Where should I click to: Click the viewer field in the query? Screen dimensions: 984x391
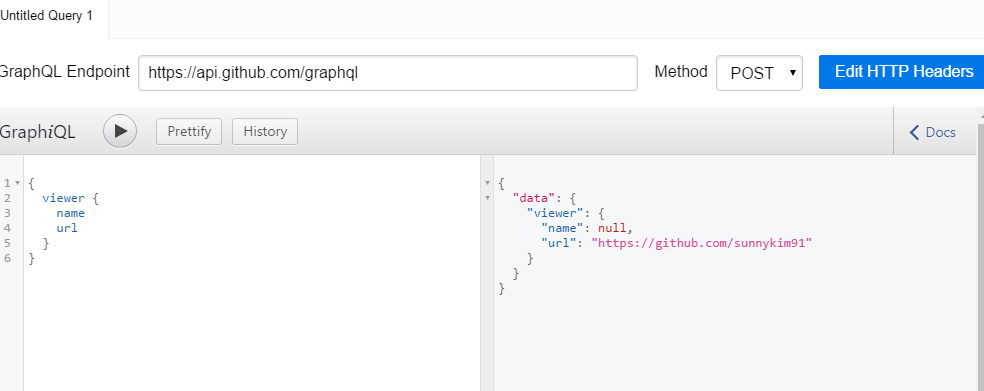coord(63,198)
